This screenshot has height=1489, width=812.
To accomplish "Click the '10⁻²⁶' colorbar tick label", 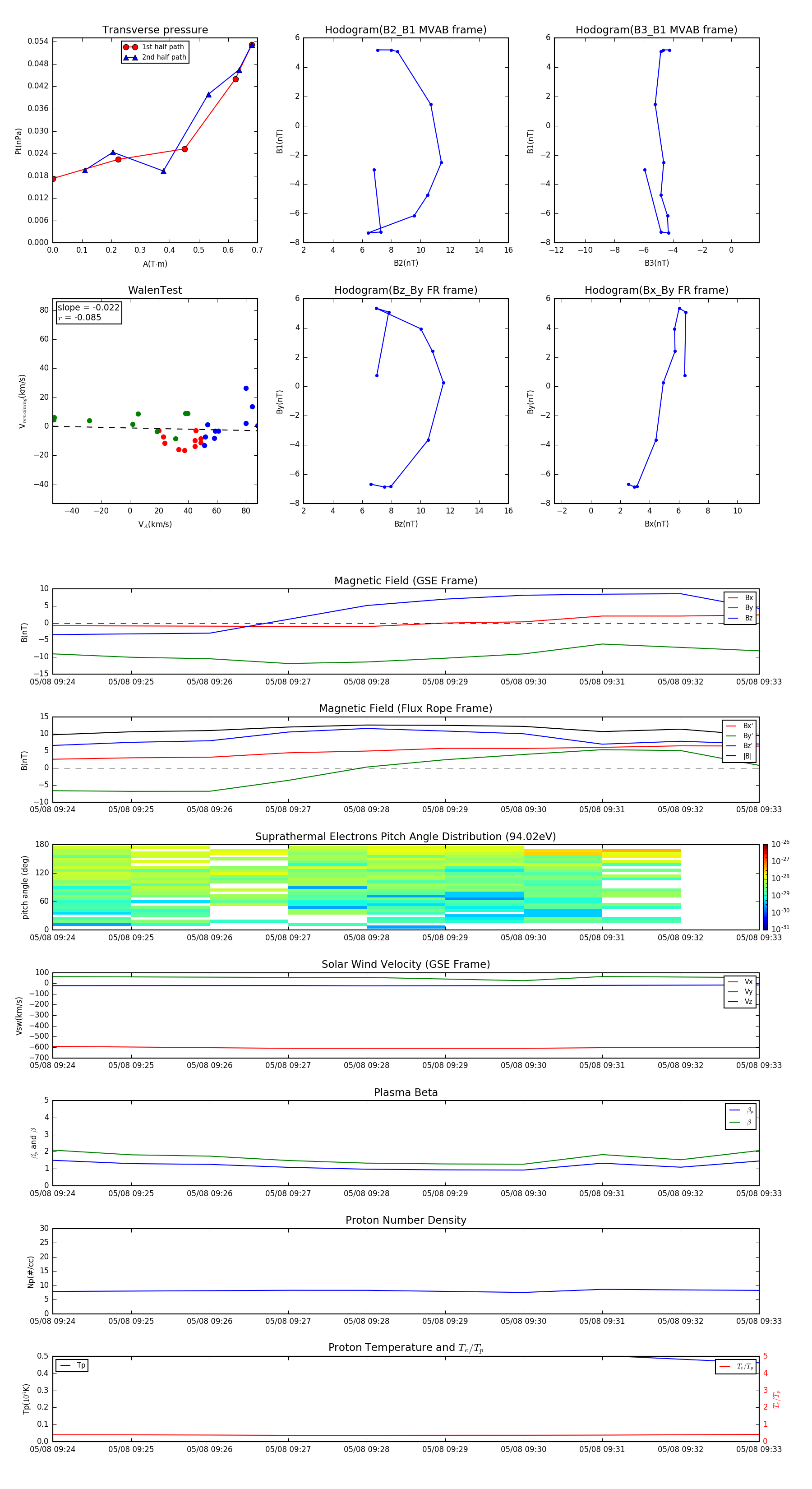I will (x=780, y=844).
